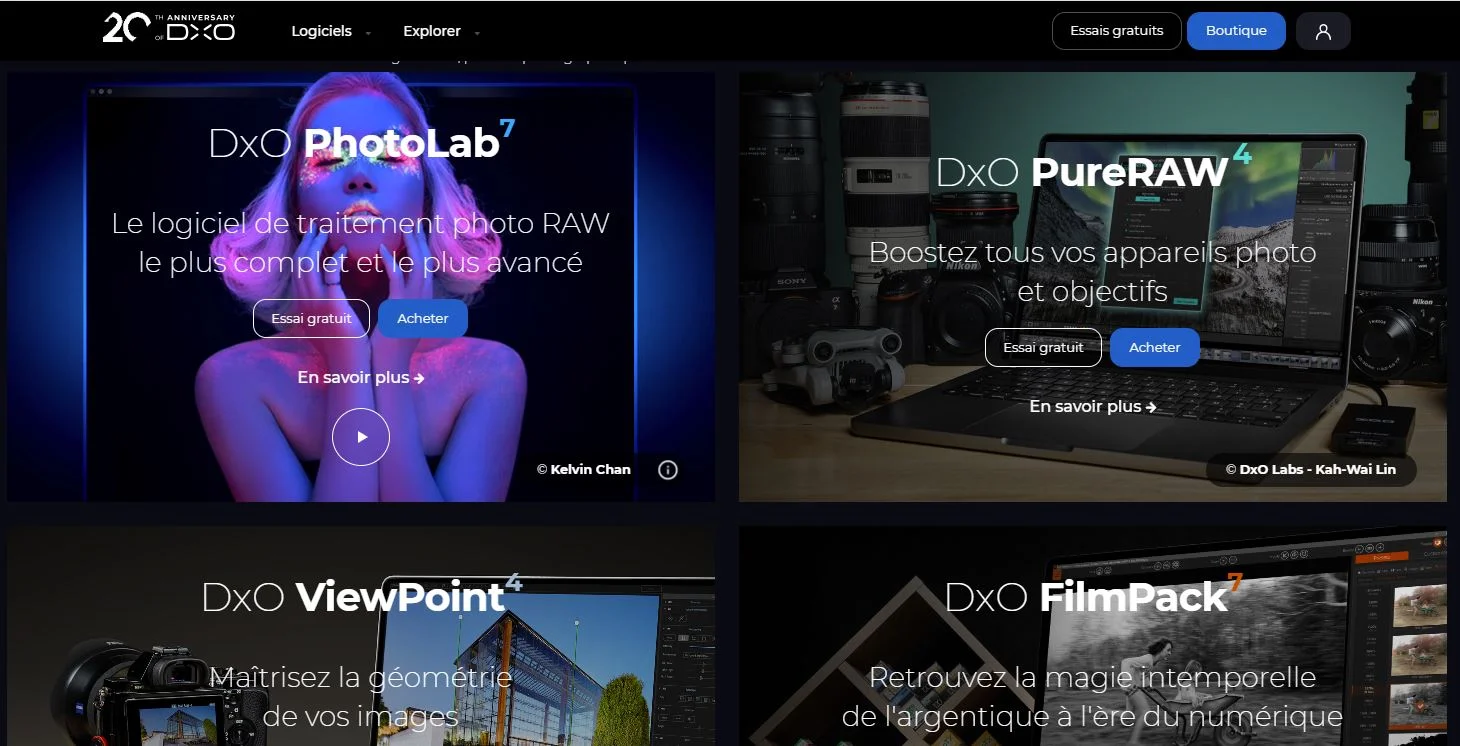
Task: Open the Explorer menu
Action: 432,31
